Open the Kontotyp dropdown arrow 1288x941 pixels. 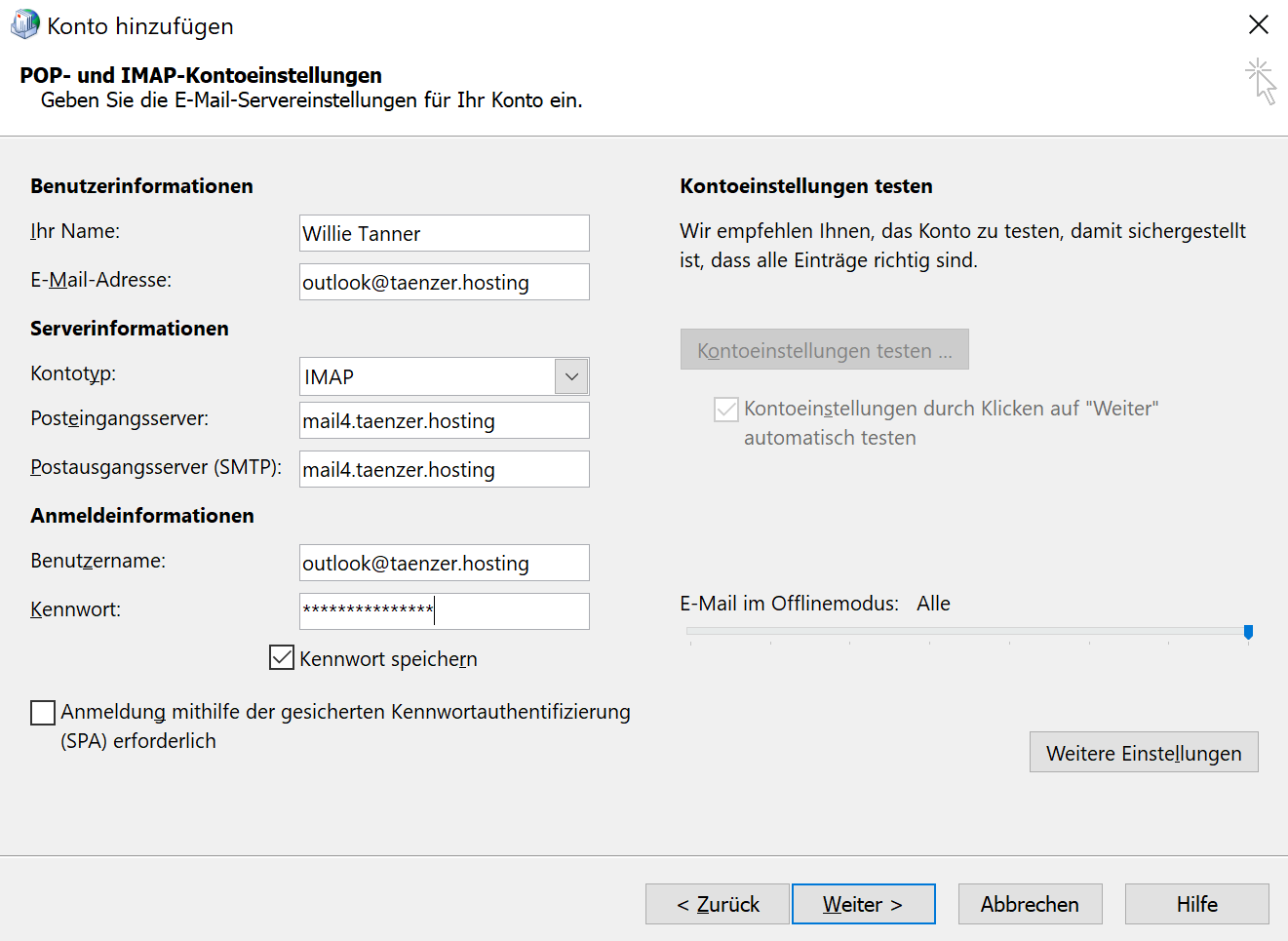[571, 376]
